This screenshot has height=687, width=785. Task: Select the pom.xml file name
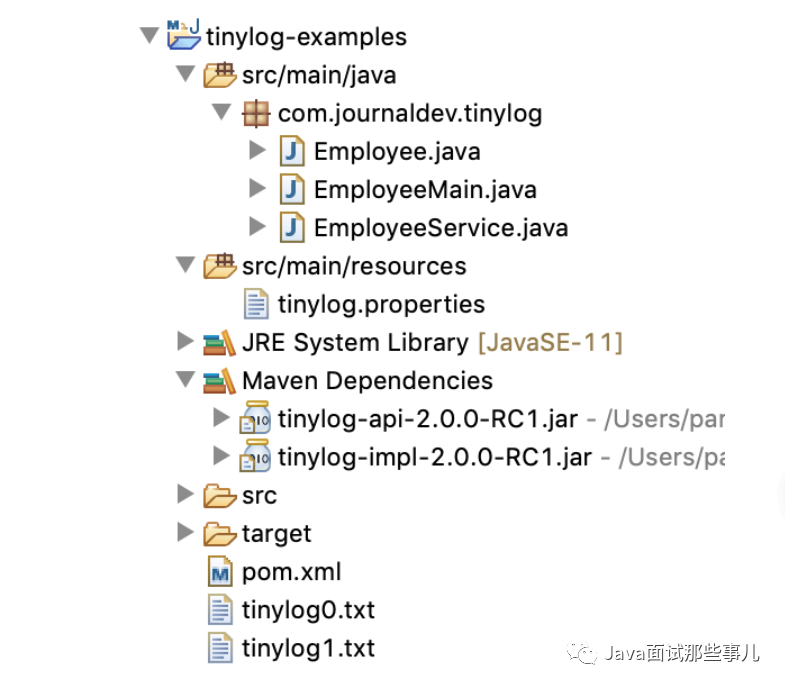pyautogui.click(x=291, y=572)
